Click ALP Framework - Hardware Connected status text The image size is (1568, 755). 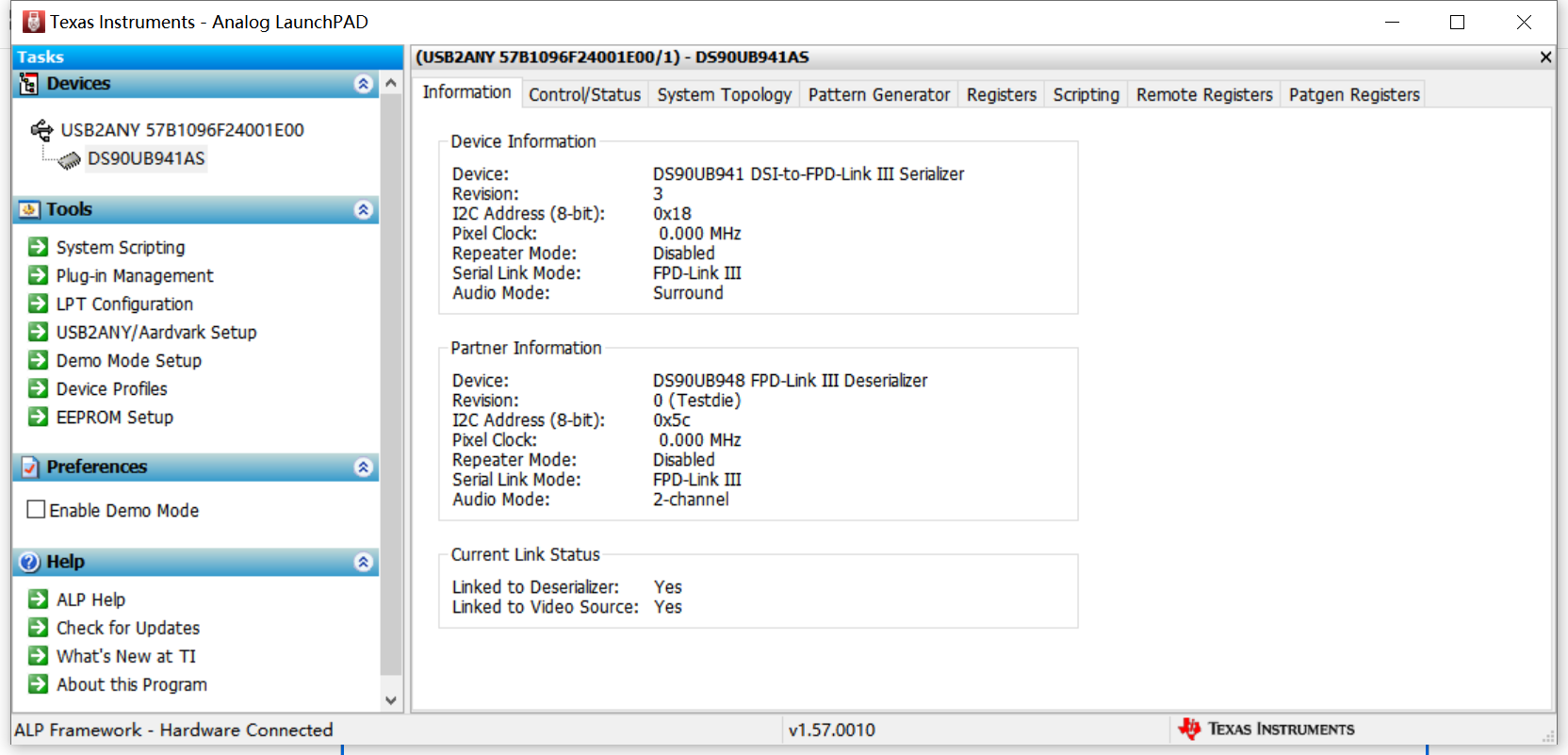click(x=173, y=730)
